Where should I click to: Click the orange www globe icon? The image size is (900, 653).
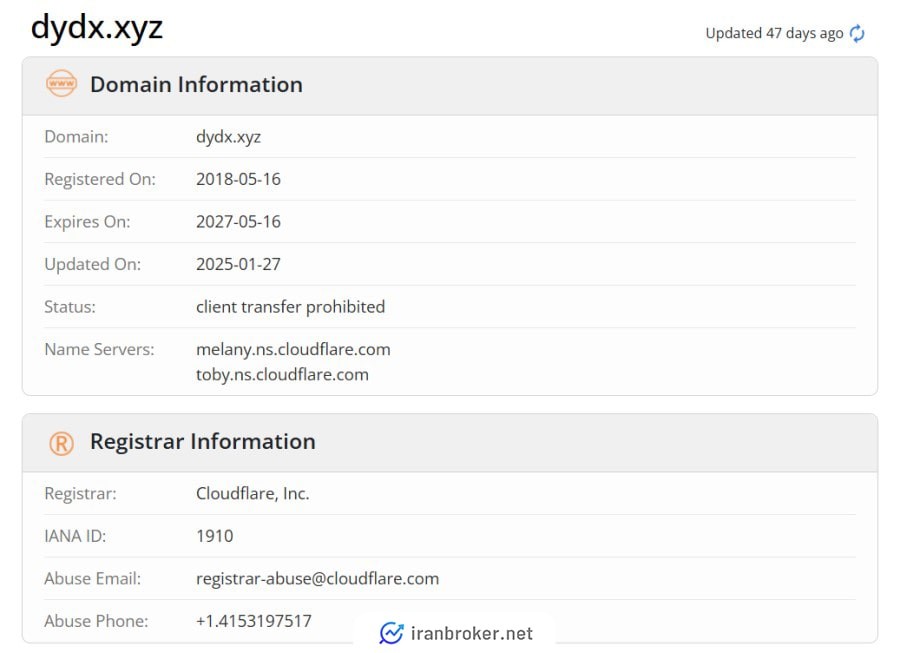tap(61, 84)
